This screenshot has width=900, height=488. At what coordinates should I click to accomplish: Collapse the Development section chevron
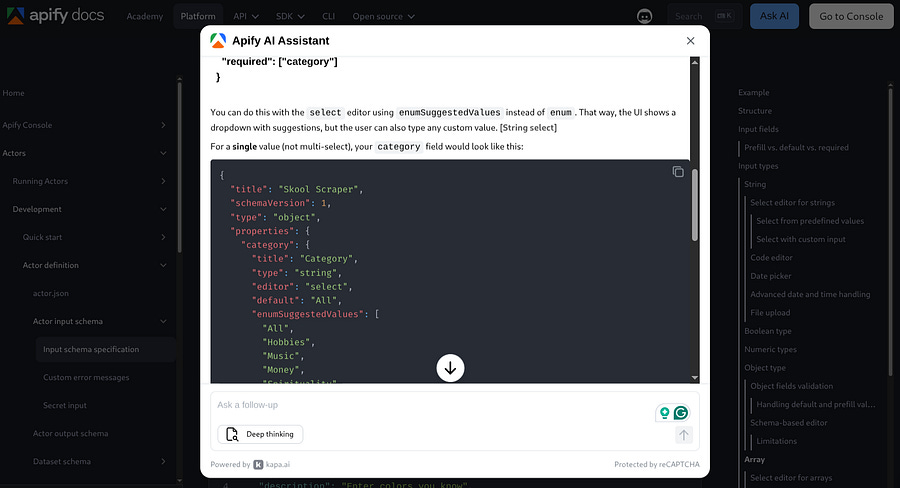click(164, 210)
